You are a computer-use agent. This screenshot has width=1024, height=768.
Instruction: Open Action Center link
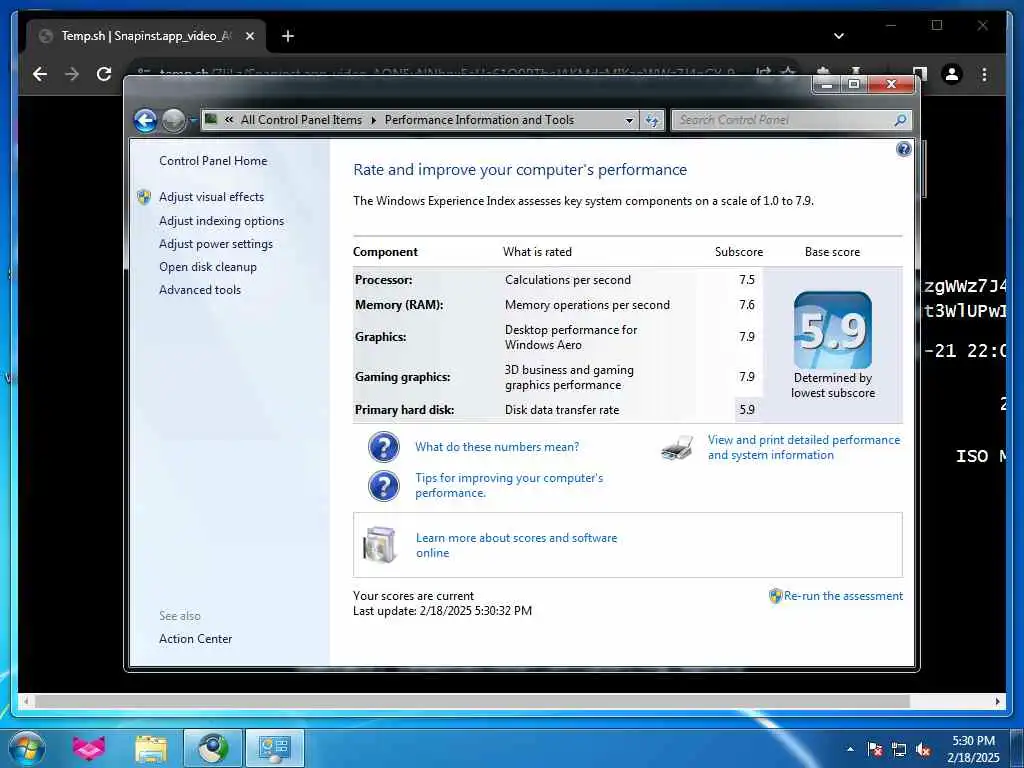tap(195, 639)
